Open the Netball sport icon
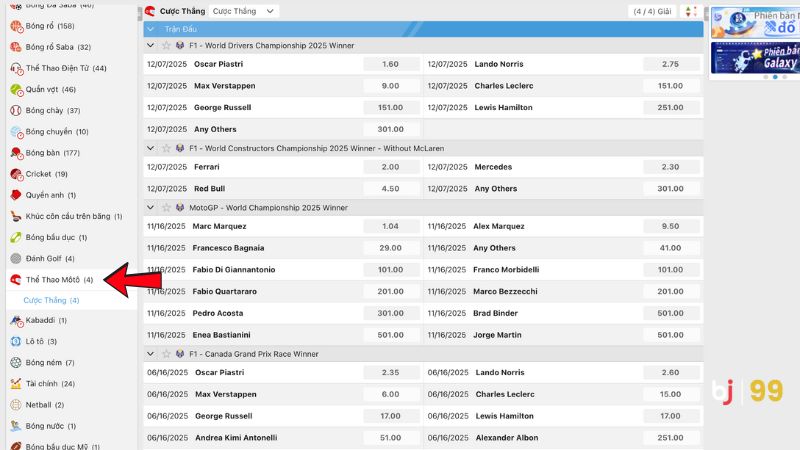 (x=16, y=405)
